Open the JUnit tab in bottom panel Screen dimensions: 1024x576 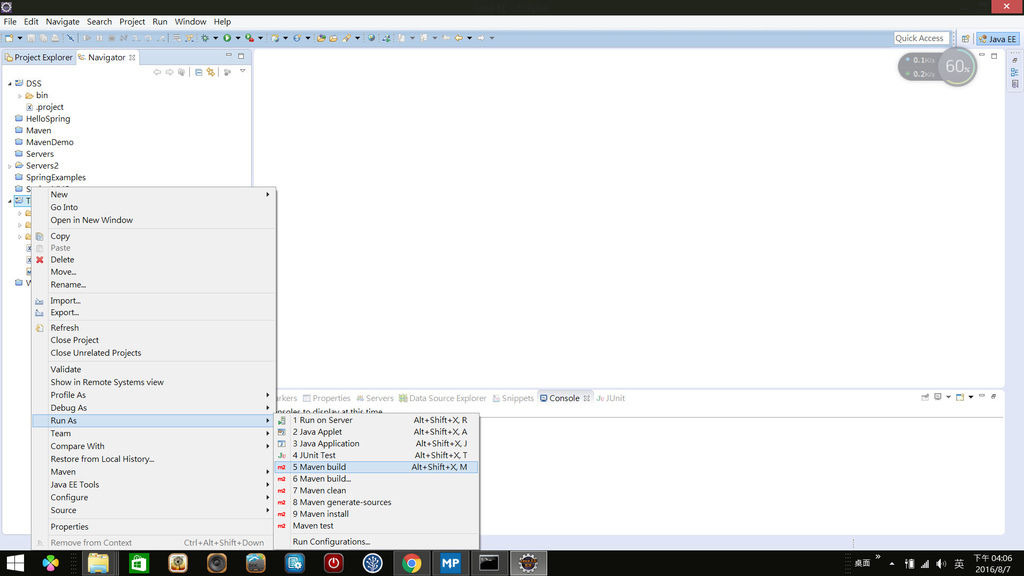click(611, 398)
